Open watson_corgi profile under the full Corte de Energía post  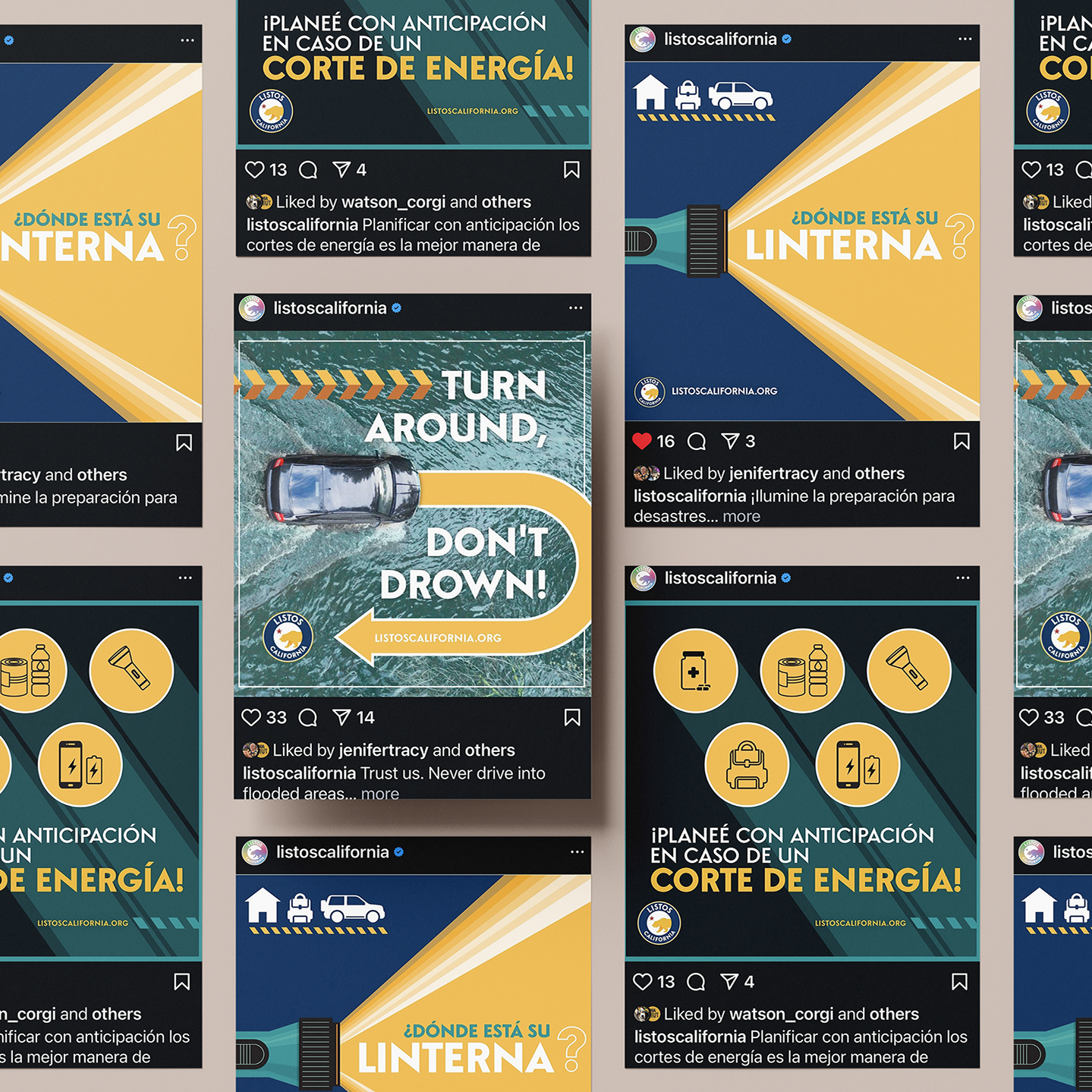pos(781,1015)
